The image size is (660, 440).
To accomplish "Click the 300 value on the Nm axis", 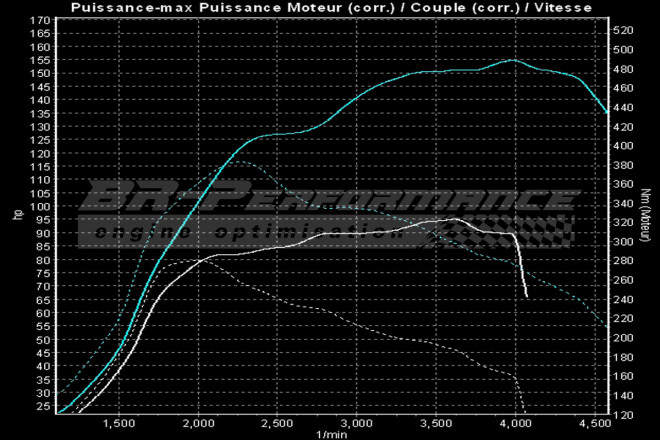I will [x=622, y=241].
